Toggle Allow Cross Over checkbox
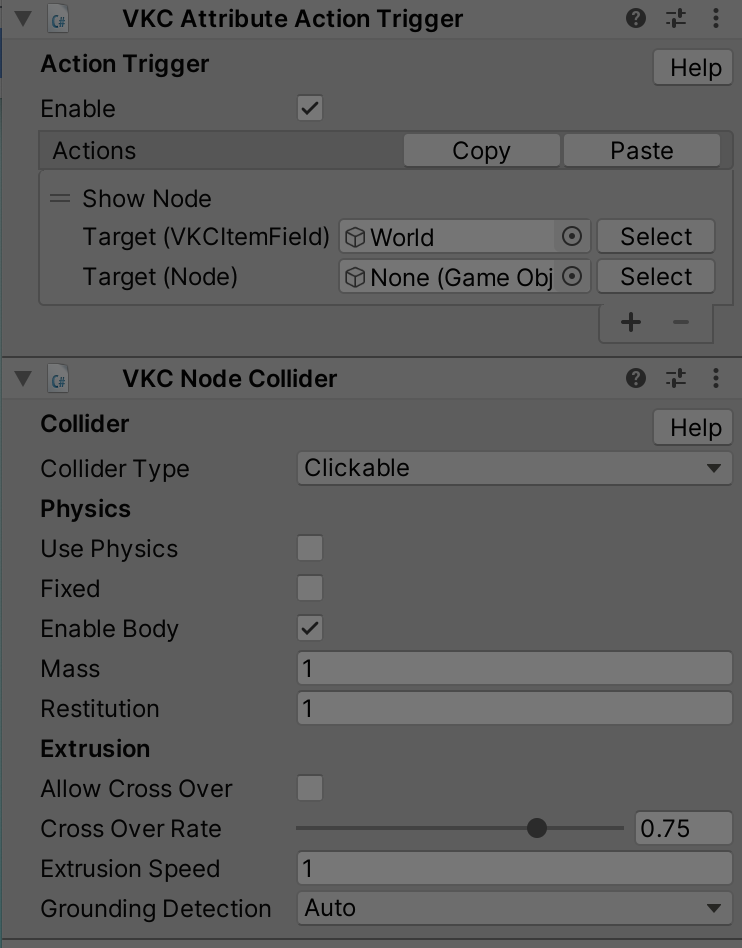The image size is (742, 948). pos(310,788)
